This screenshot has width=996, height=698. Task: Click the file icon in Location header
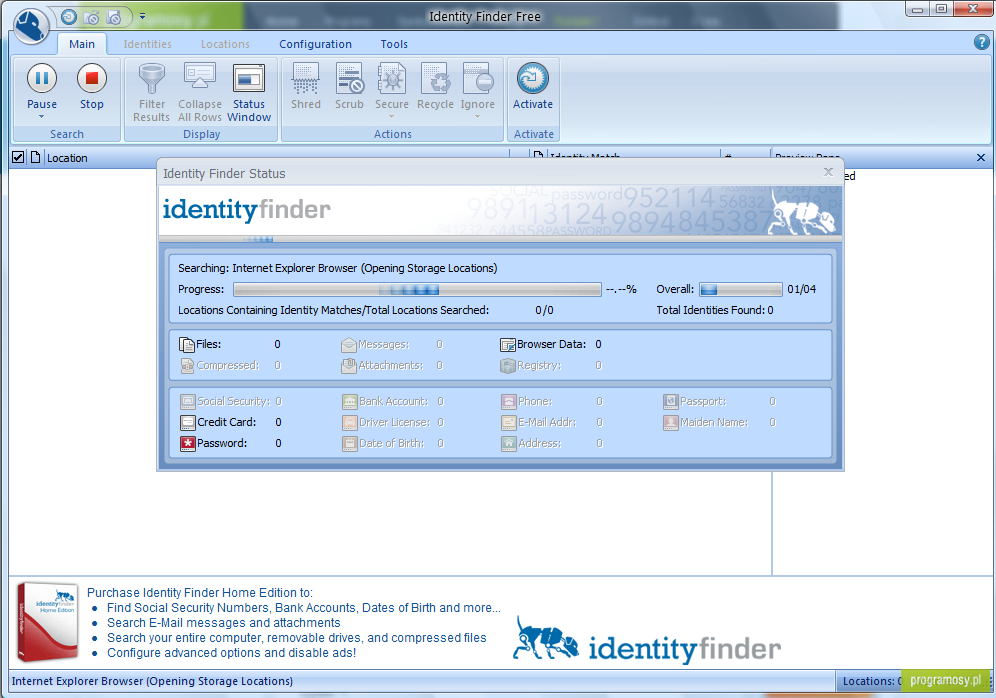[x=36, y=157]
